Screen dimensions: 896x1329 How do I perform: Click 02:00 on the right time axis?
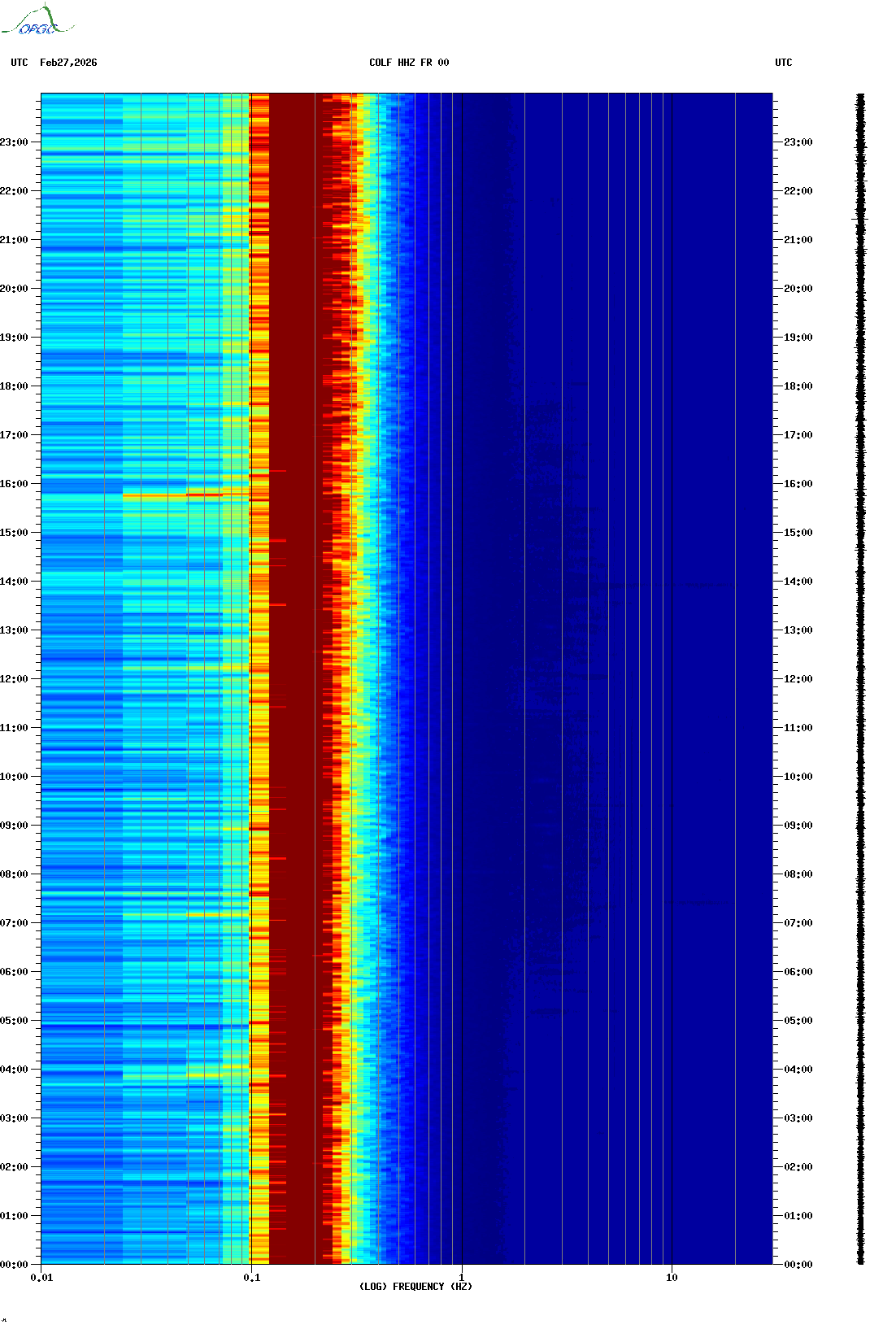[798, 1167]
